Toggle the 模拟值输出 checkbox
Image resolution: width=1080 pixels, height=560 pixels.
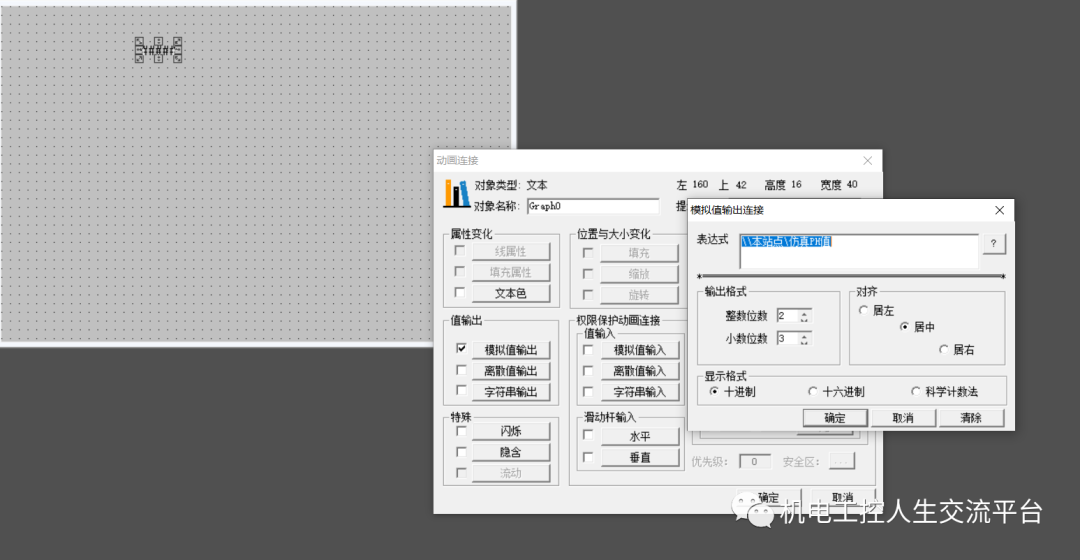click(461, 349)
